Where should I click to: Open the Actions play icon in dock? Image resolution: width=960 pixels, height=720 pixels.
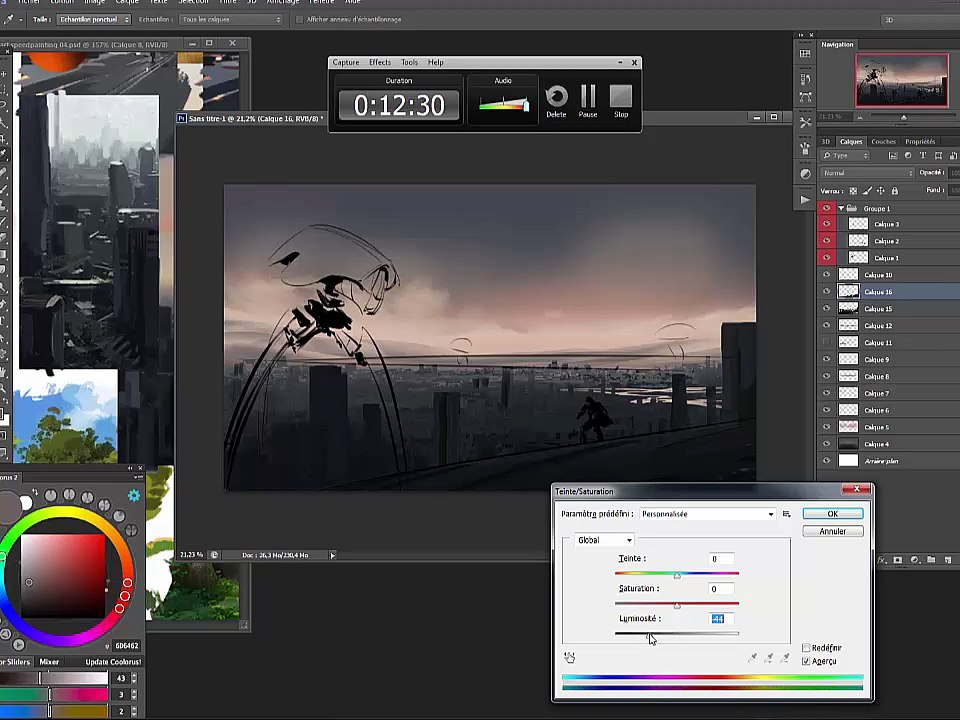(x=805, y=200)
